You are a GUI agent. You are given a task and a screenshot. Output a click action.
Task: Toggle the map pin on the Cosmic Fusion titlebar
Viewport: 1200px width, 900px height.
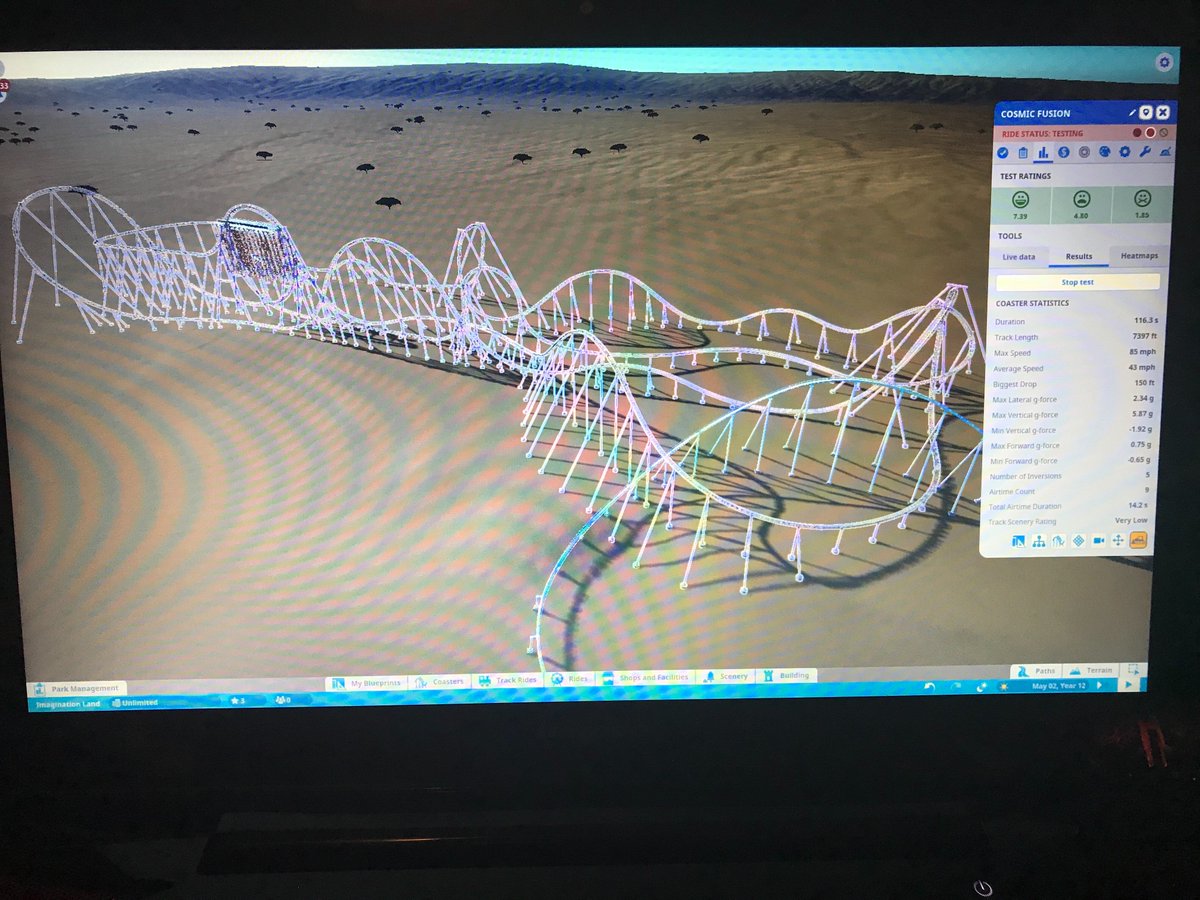1146,112
